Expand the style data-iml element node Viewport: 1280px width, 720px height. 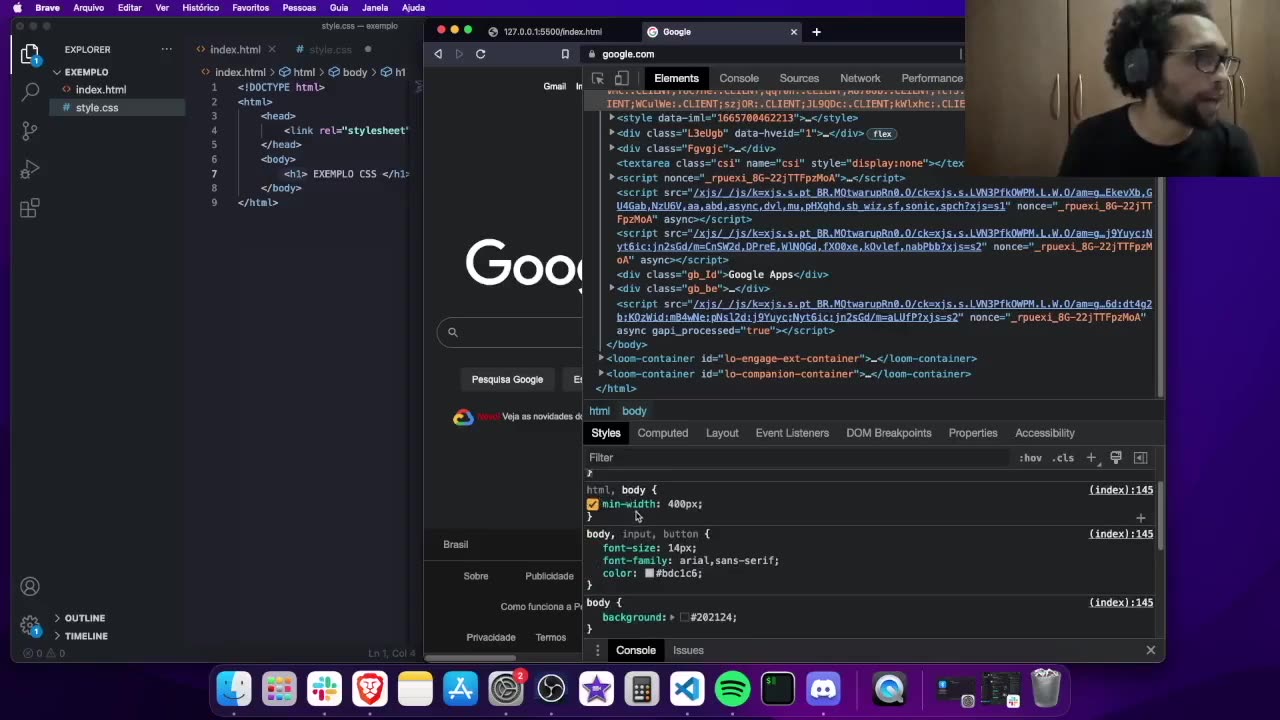(612, 118)
